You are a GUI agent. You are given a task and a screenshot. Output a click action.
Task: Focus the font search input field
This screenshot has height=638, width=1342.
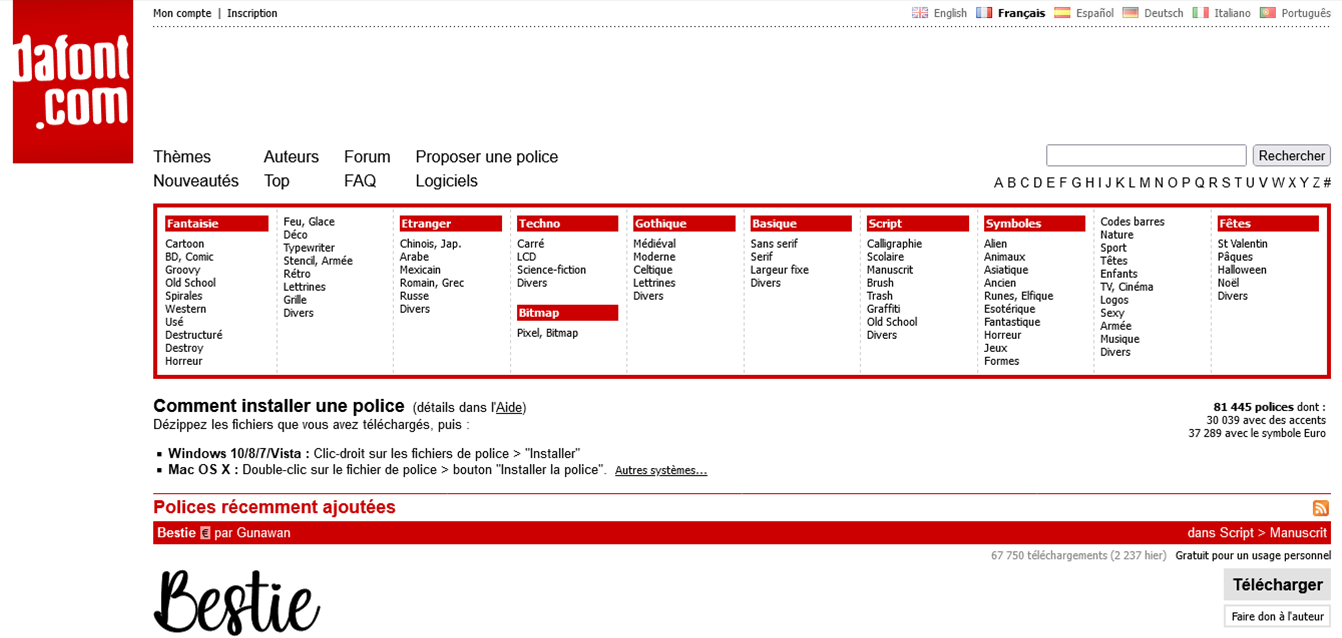[x=1146, y=155]
